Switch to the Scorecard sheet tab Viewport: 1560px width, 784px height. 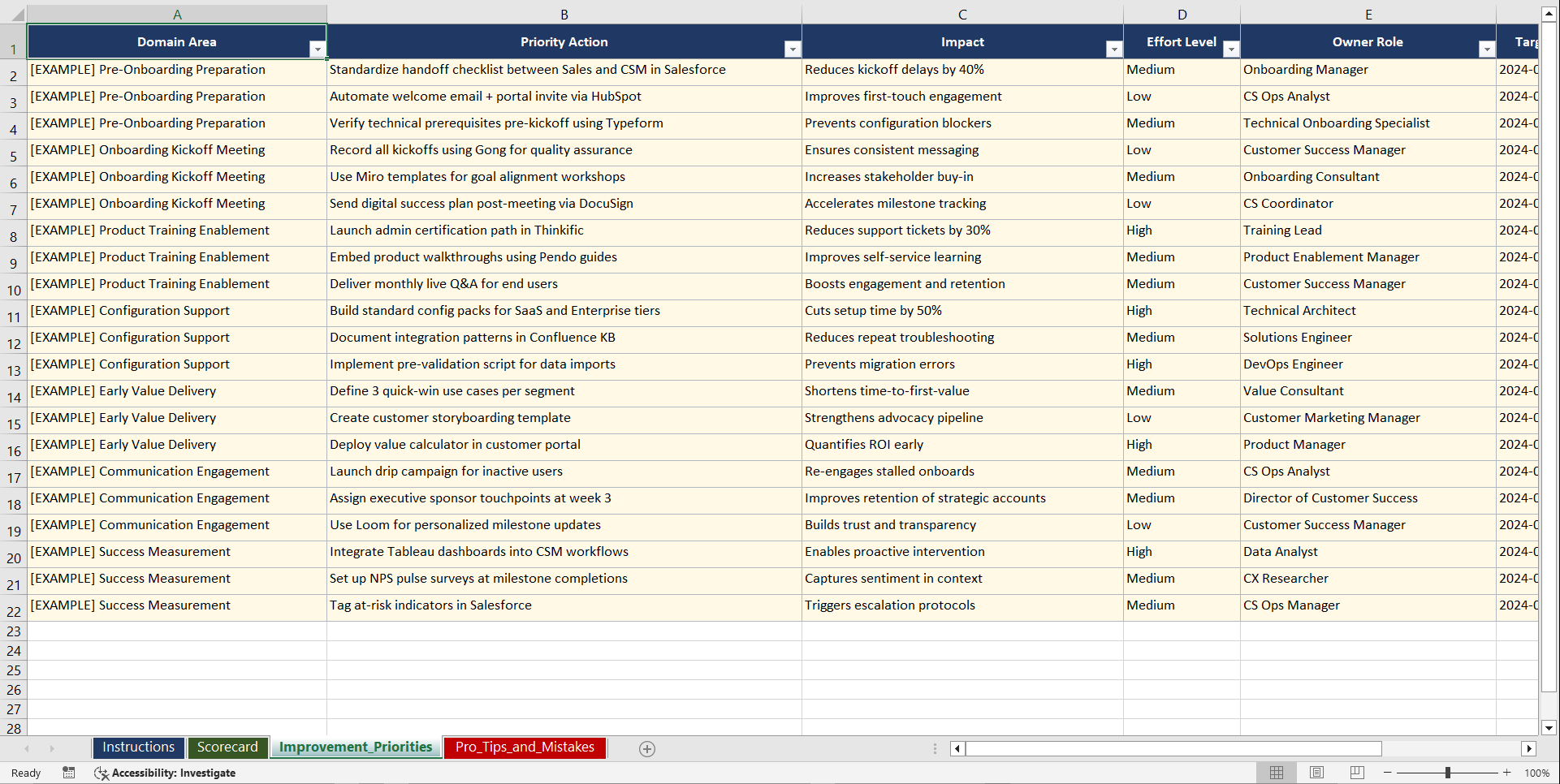pyautogui.click(x=227, y=747)
